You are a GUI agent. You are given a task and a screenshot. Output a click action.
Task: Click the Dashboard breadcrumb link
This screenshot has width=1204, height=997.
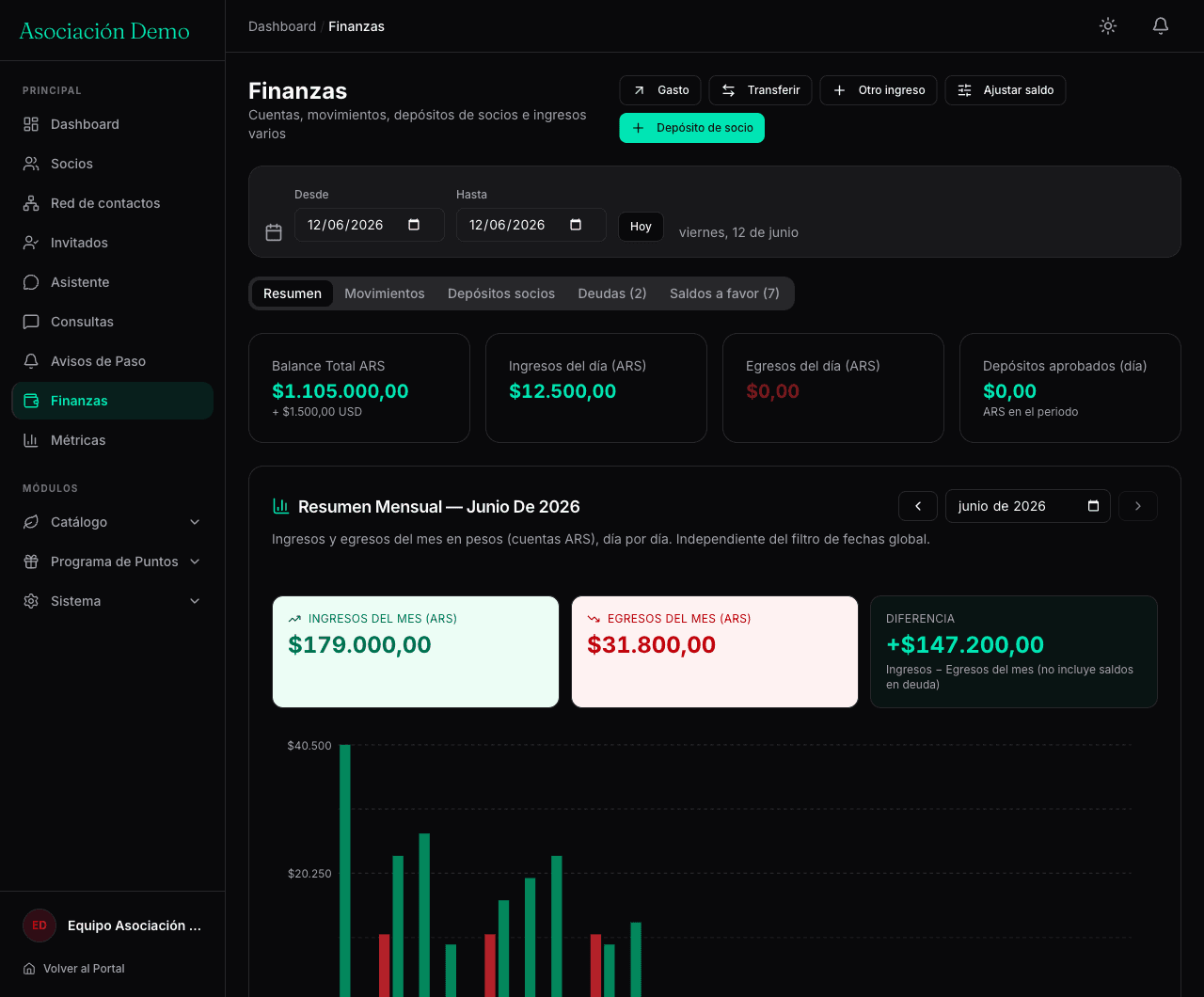pos(282,26)
